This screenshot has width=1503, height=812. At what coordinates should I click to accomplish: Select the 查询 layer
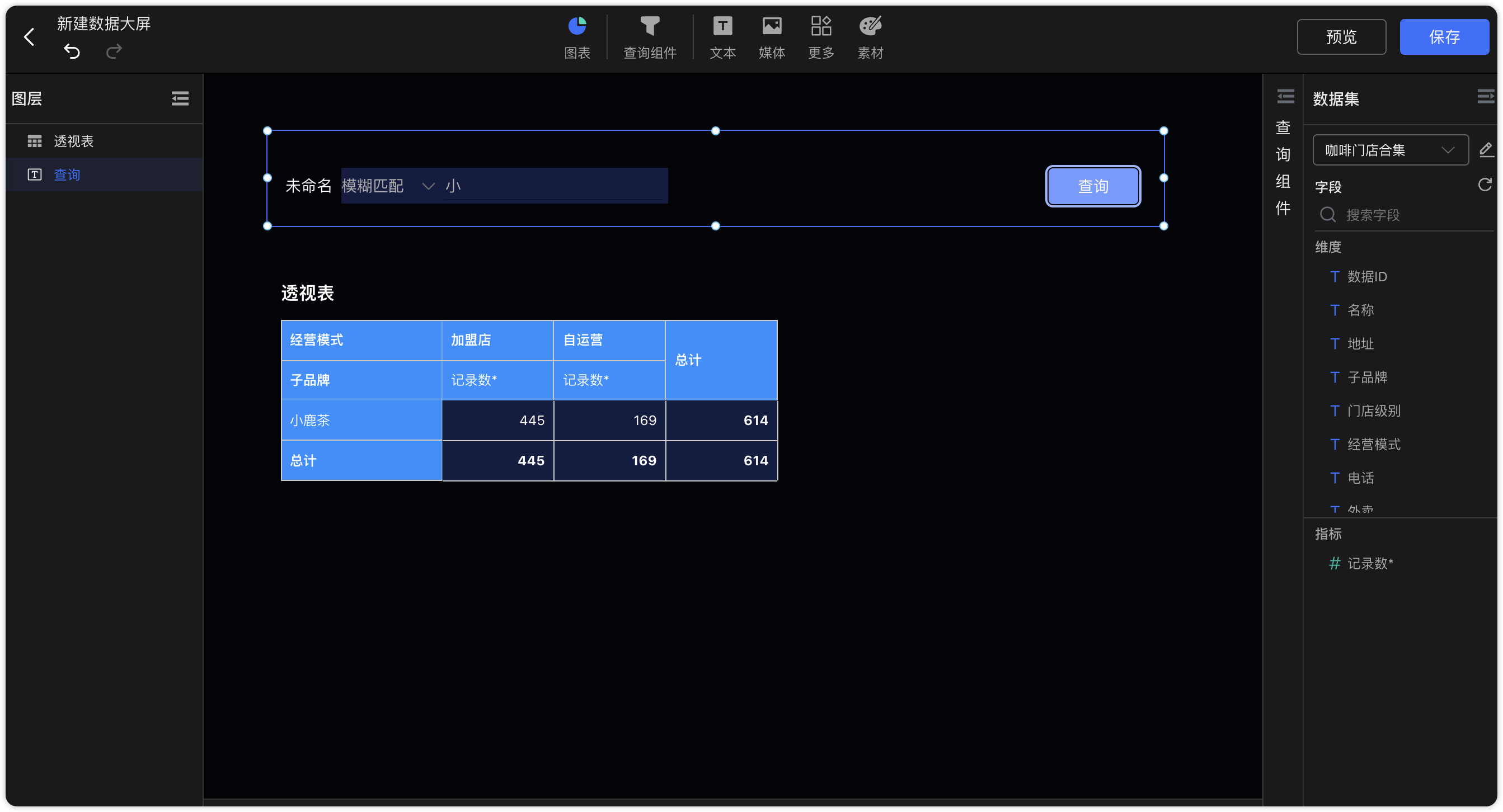pyautogui.click(x=105, y=174)
